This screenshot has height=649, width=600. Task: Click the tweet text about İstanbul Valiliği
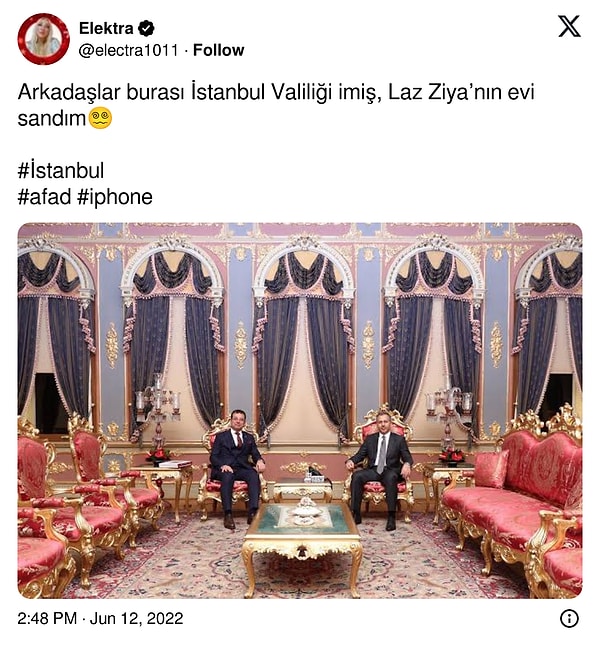(x=276, y=105)
